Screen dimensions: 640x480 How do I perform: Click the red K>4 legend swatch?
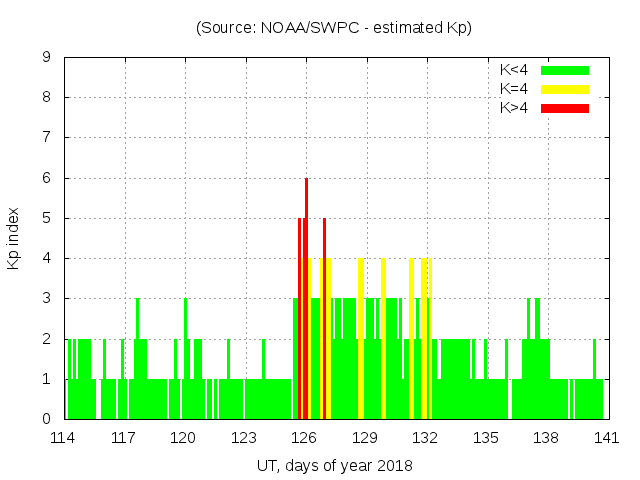[565, 107]
